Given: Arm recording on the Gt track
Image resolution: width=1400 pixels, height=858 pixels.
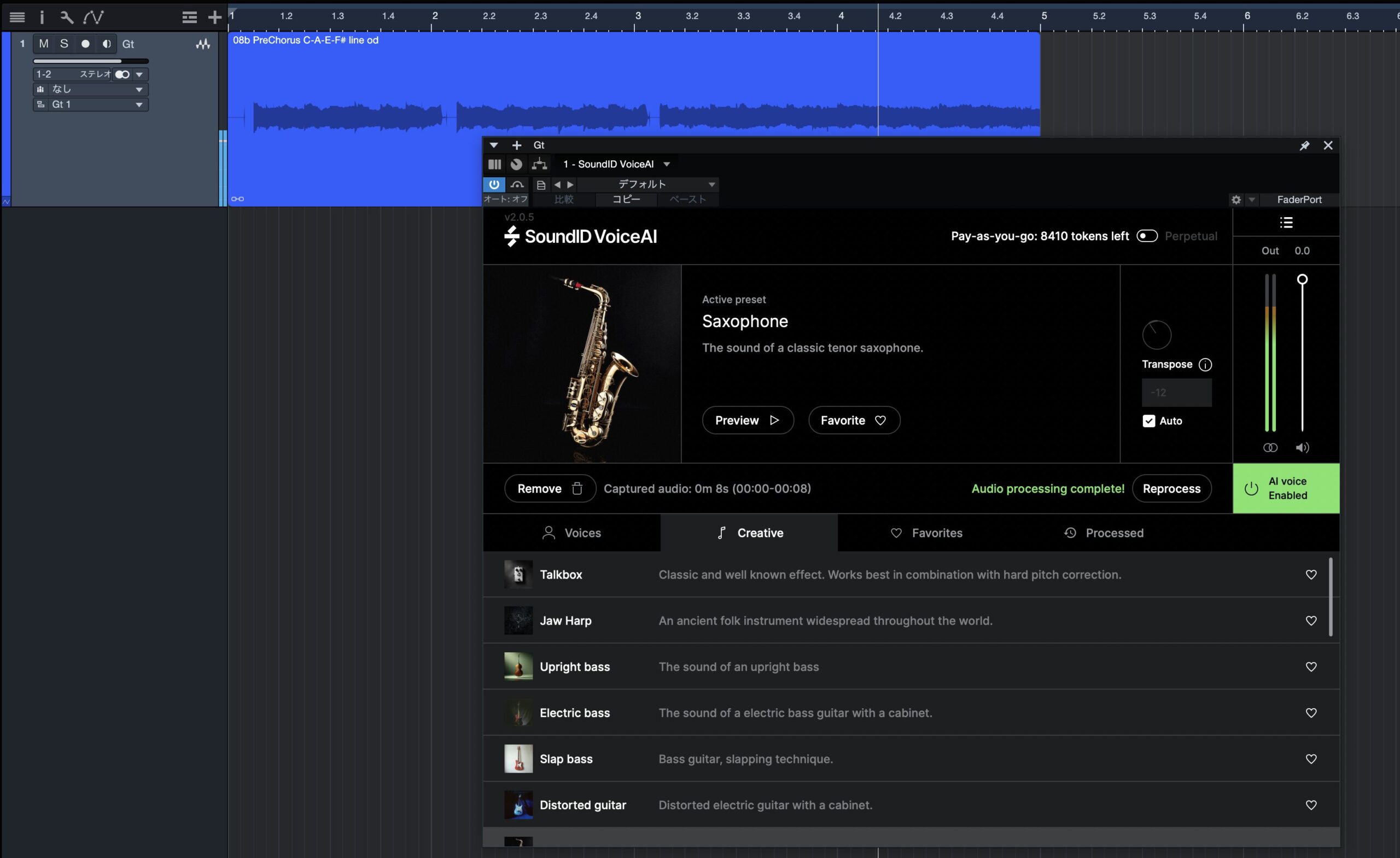Looking at the screenshot, I should pos(85,44).
